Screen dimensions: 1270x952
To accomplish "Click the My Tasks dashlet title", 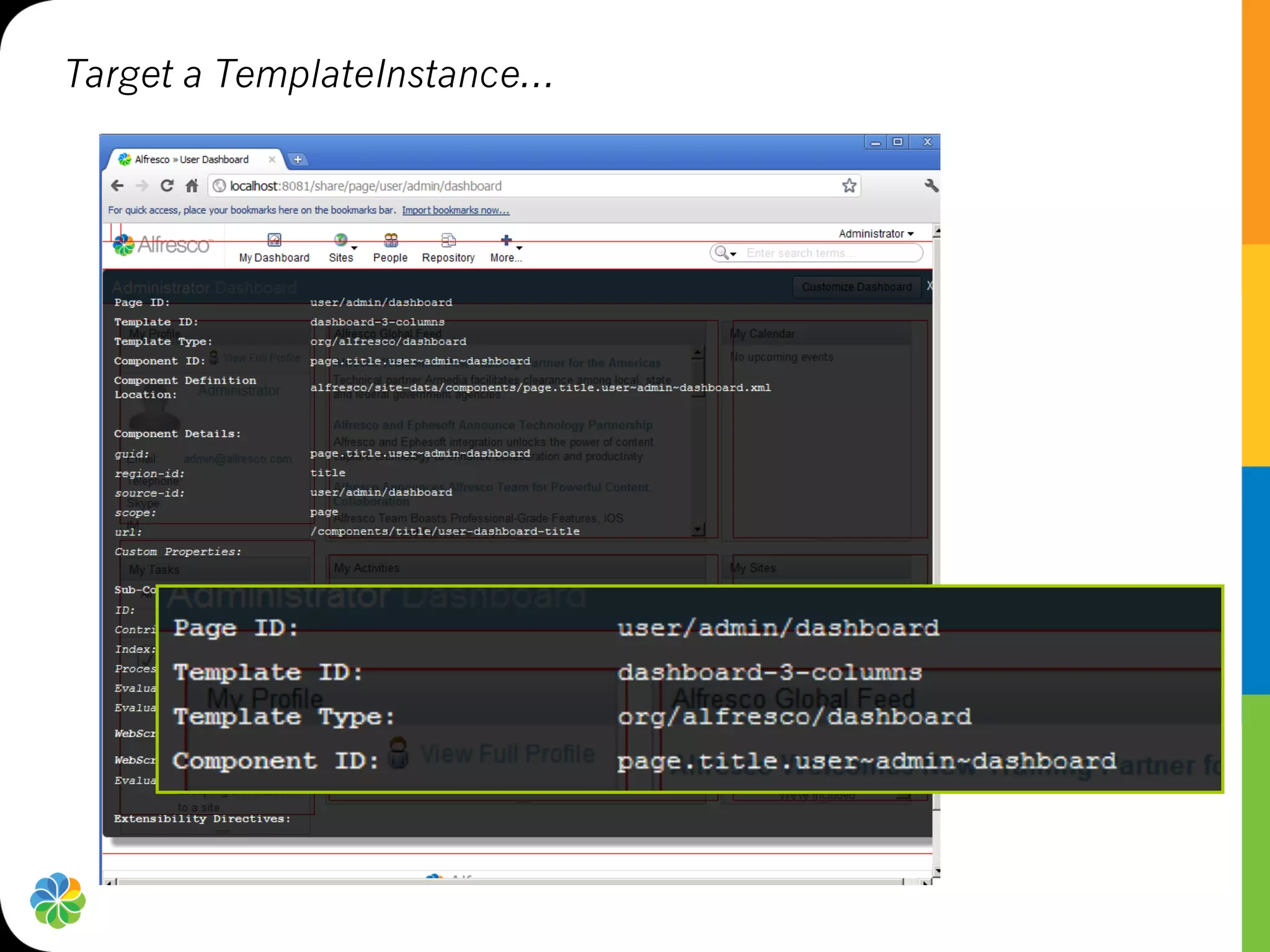I will point(154,570).
